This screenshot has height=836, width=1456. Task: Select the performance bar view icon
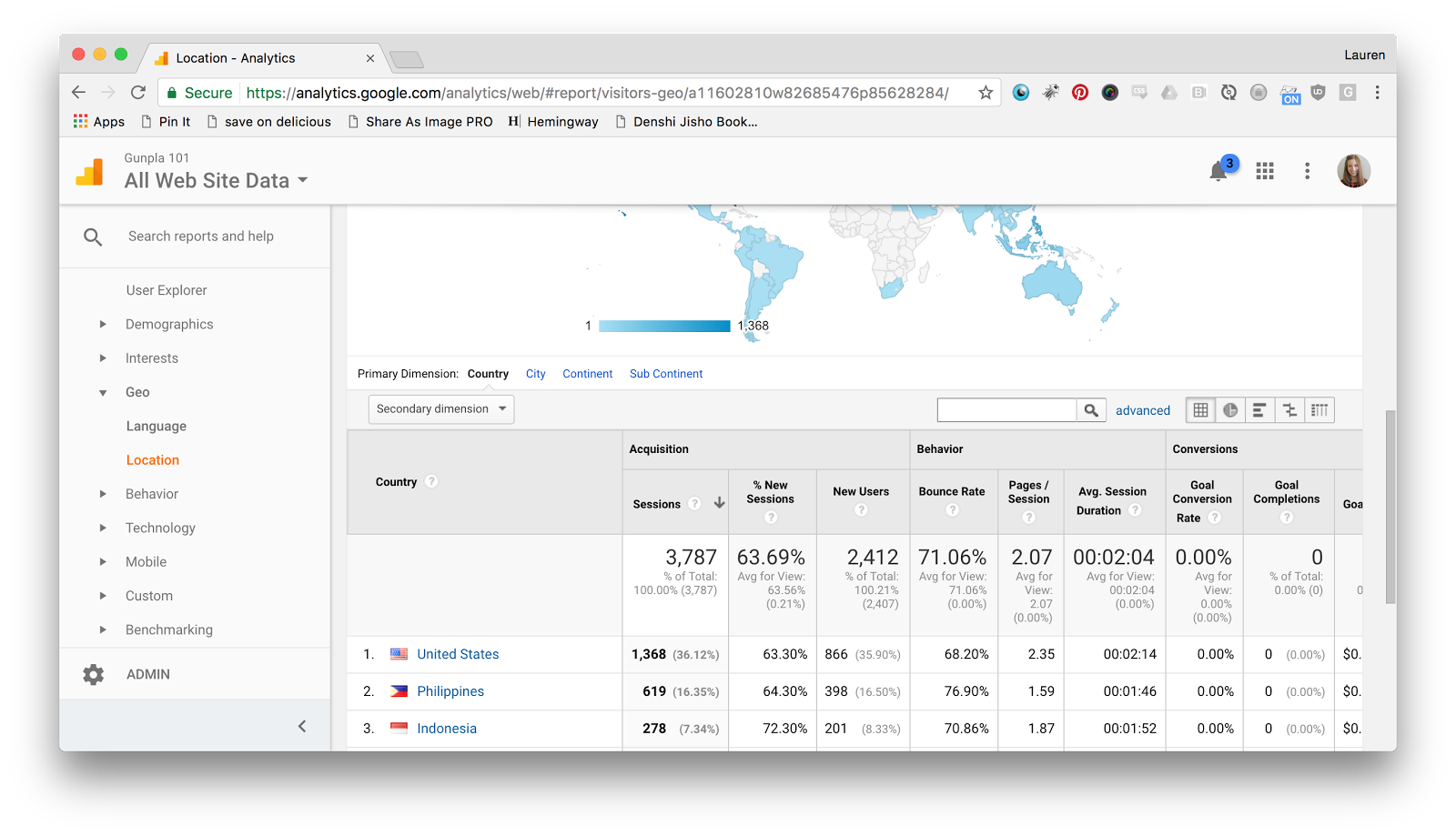point(1259,410)
